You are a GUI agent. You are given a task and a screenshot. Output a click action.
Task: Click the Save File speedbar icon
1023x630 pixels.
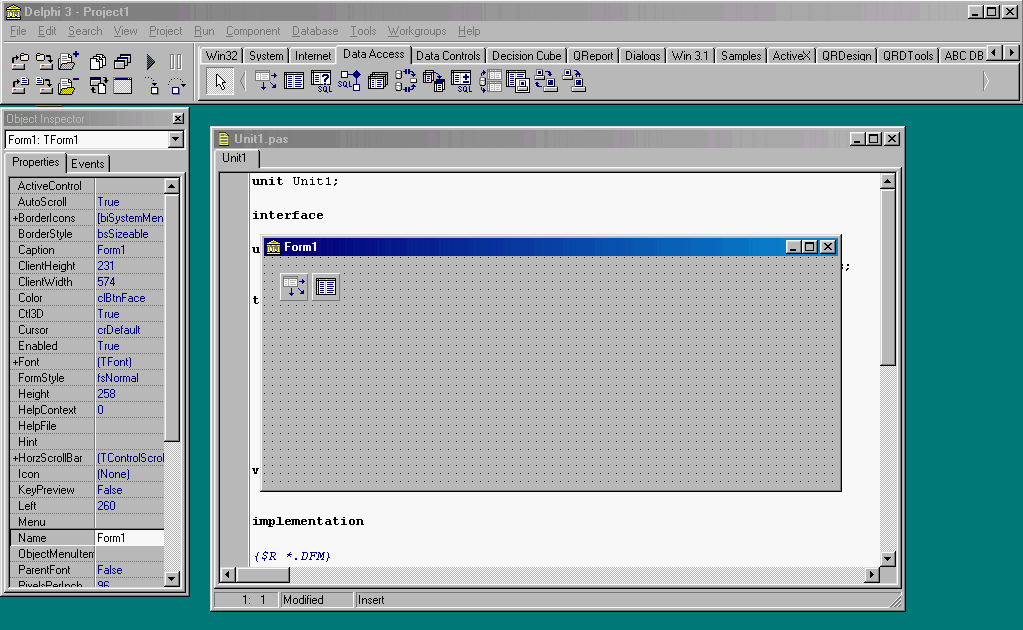pos(44,85)
